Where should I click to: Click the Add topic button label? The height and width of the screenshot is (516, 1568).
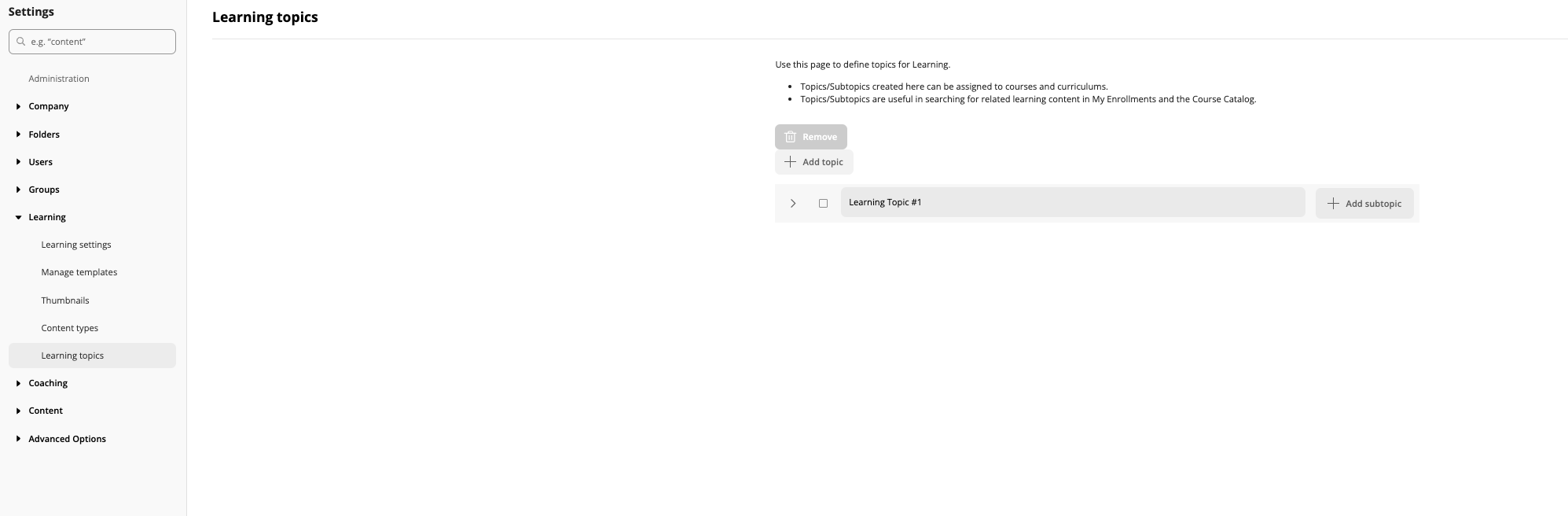click(x=822, y=162)
